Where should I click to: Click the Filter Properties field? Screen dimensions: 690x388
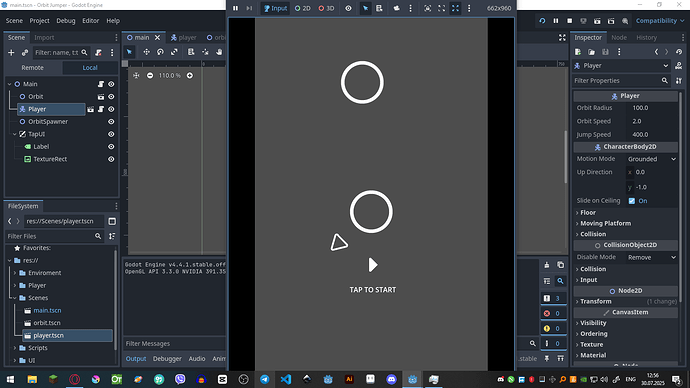(621, 81)
